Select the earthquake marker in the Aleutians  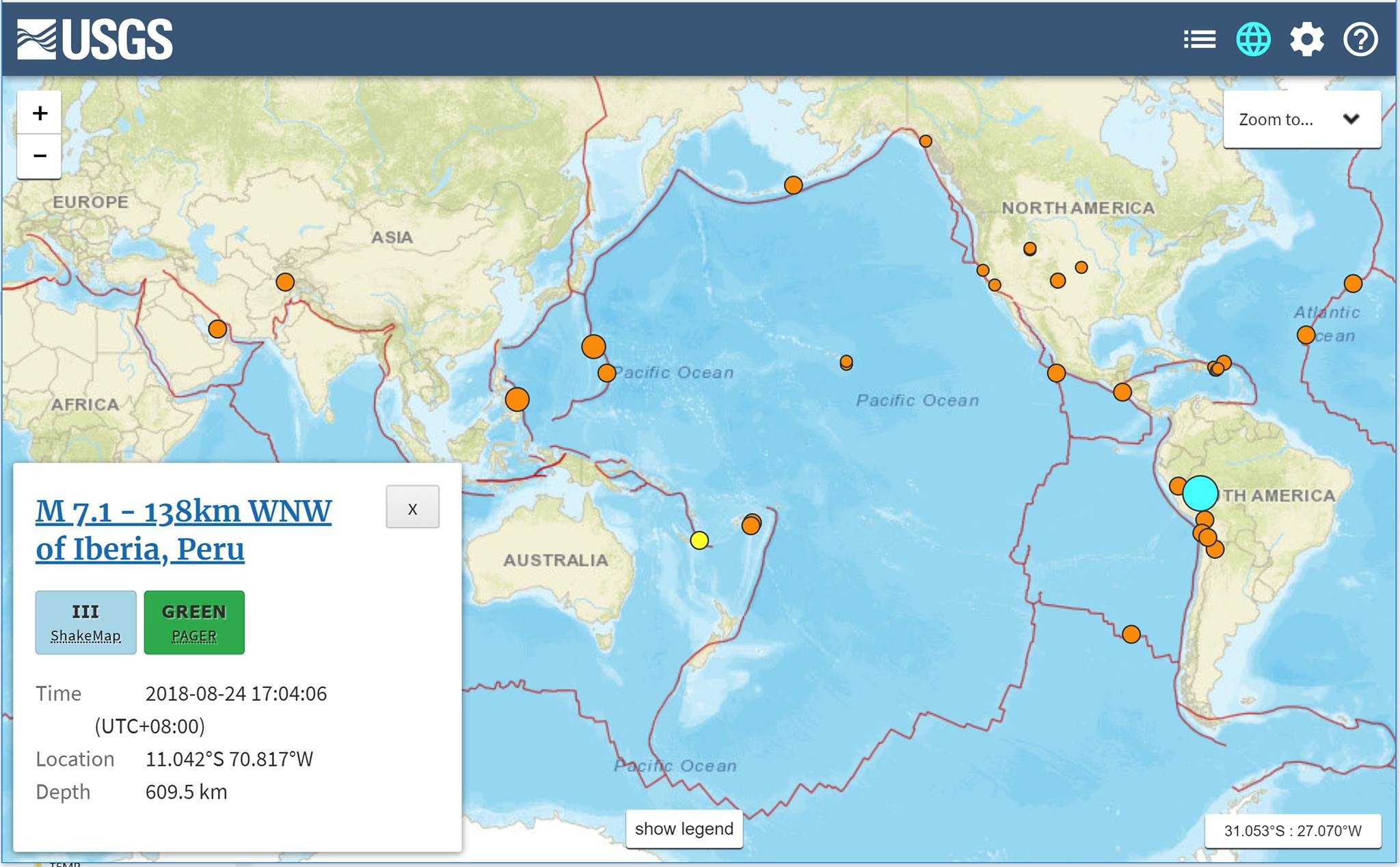click(x=793, y=185)
